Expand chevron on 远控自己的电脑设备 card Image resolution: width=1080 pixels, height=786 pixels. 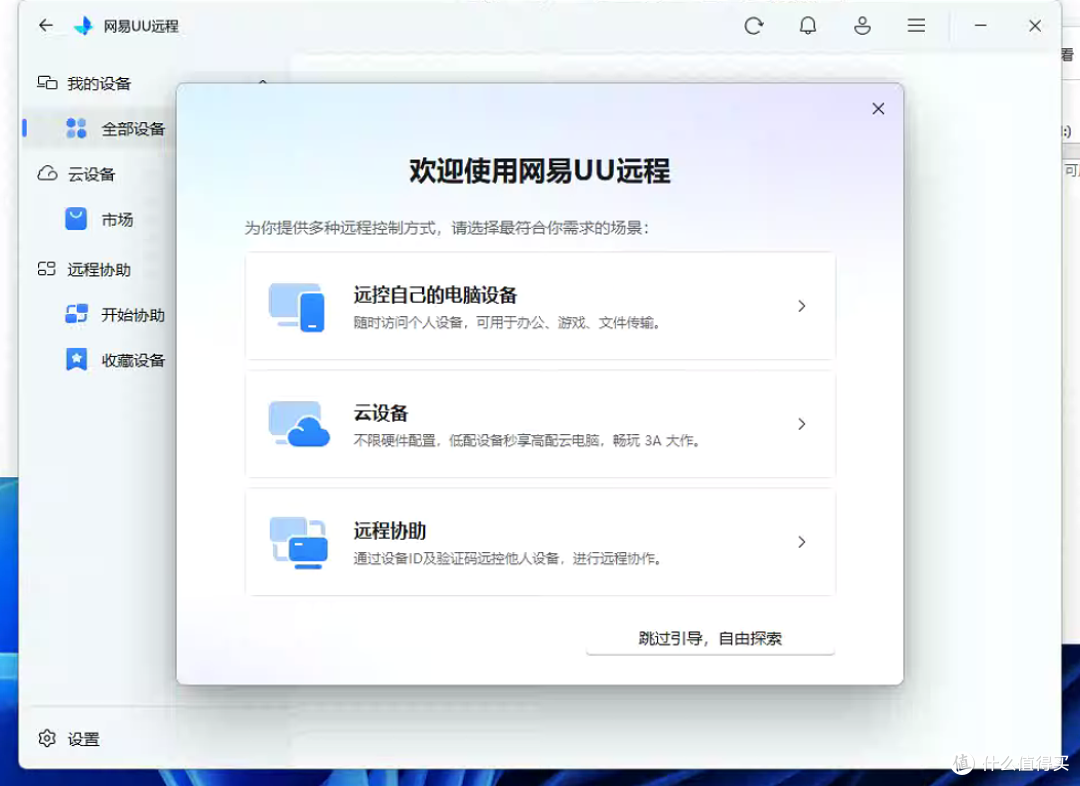click(x=801, y=306)
